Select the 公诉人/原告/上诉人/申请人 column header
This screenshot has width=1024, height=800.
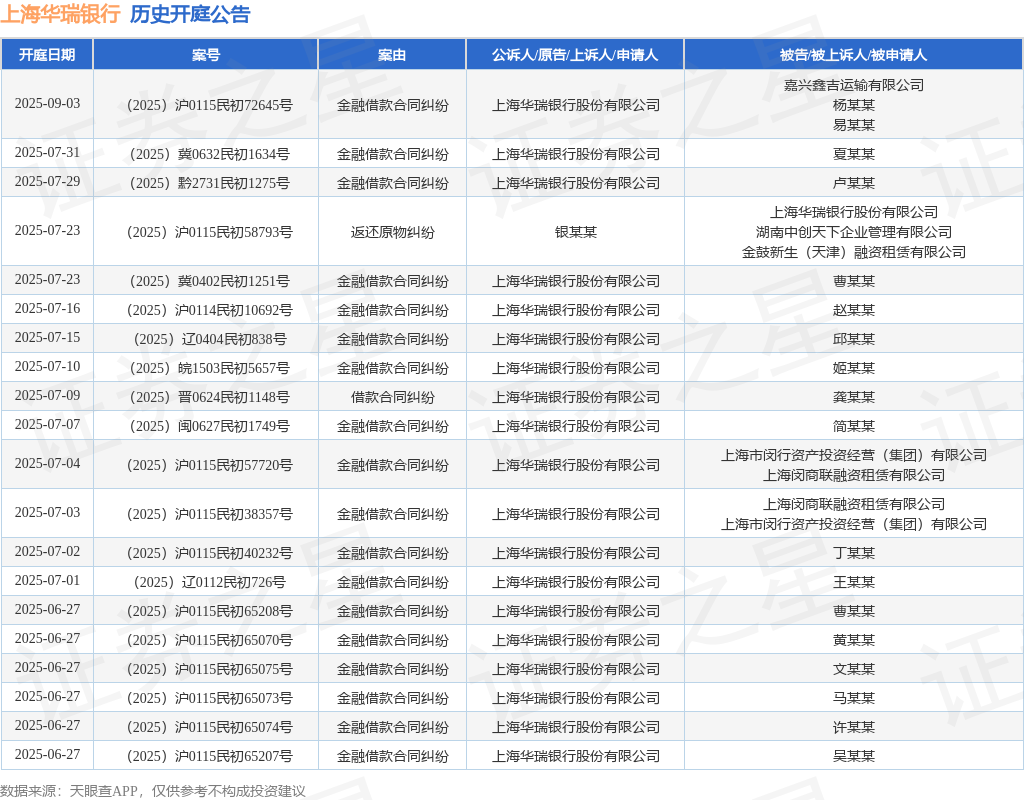(575, 55)
